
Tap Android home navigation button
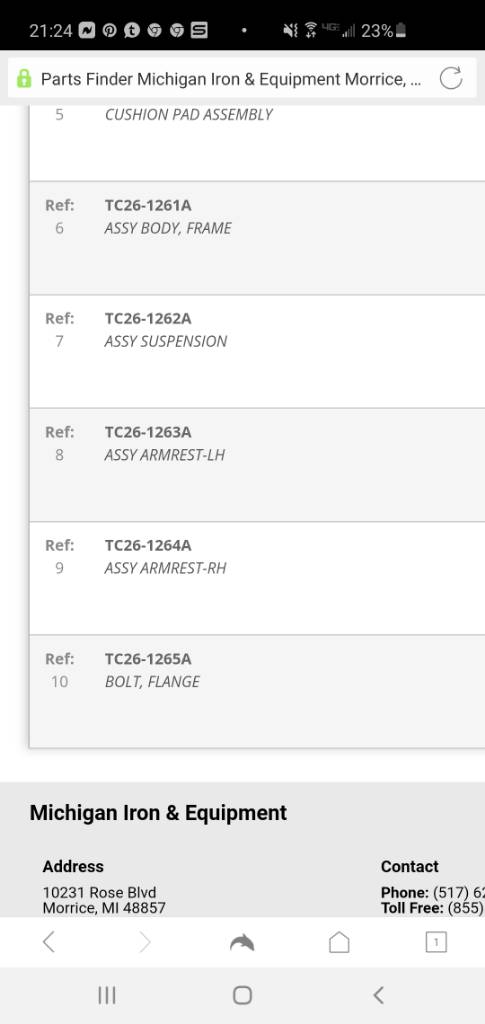tap(242, 995)
